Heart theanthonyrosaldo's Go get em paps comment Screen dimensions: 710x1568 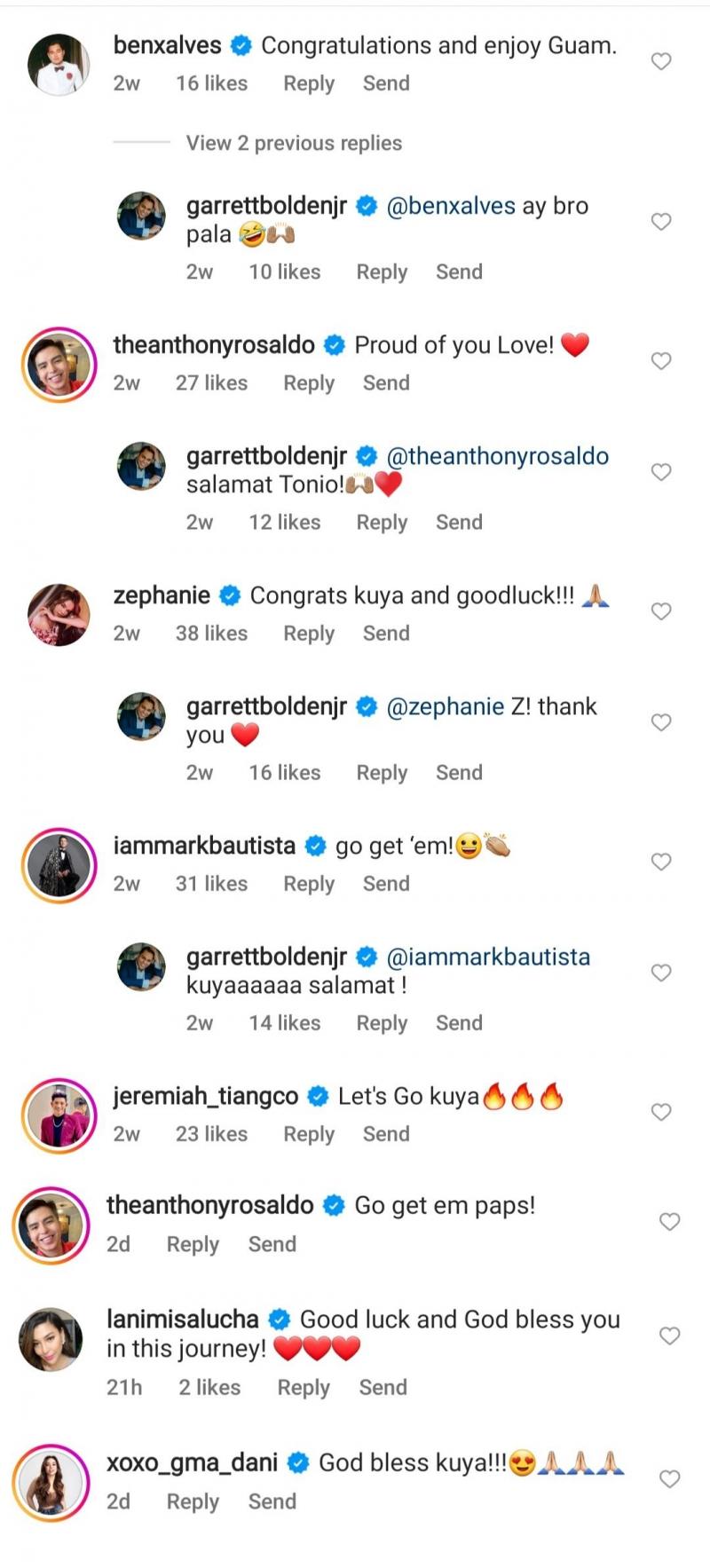point(670,1222)
